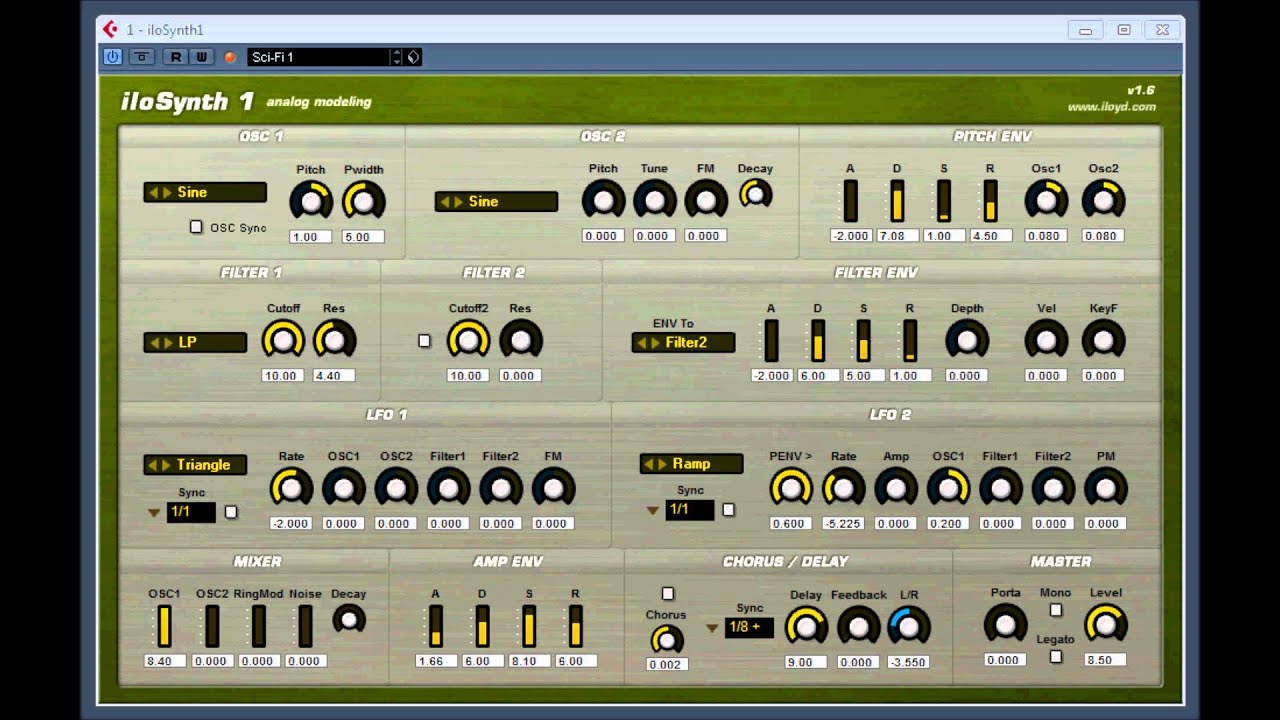Enable the LFO 1 Sync checkbox
The image size is (1280, 720).
[x=231, y=512]
